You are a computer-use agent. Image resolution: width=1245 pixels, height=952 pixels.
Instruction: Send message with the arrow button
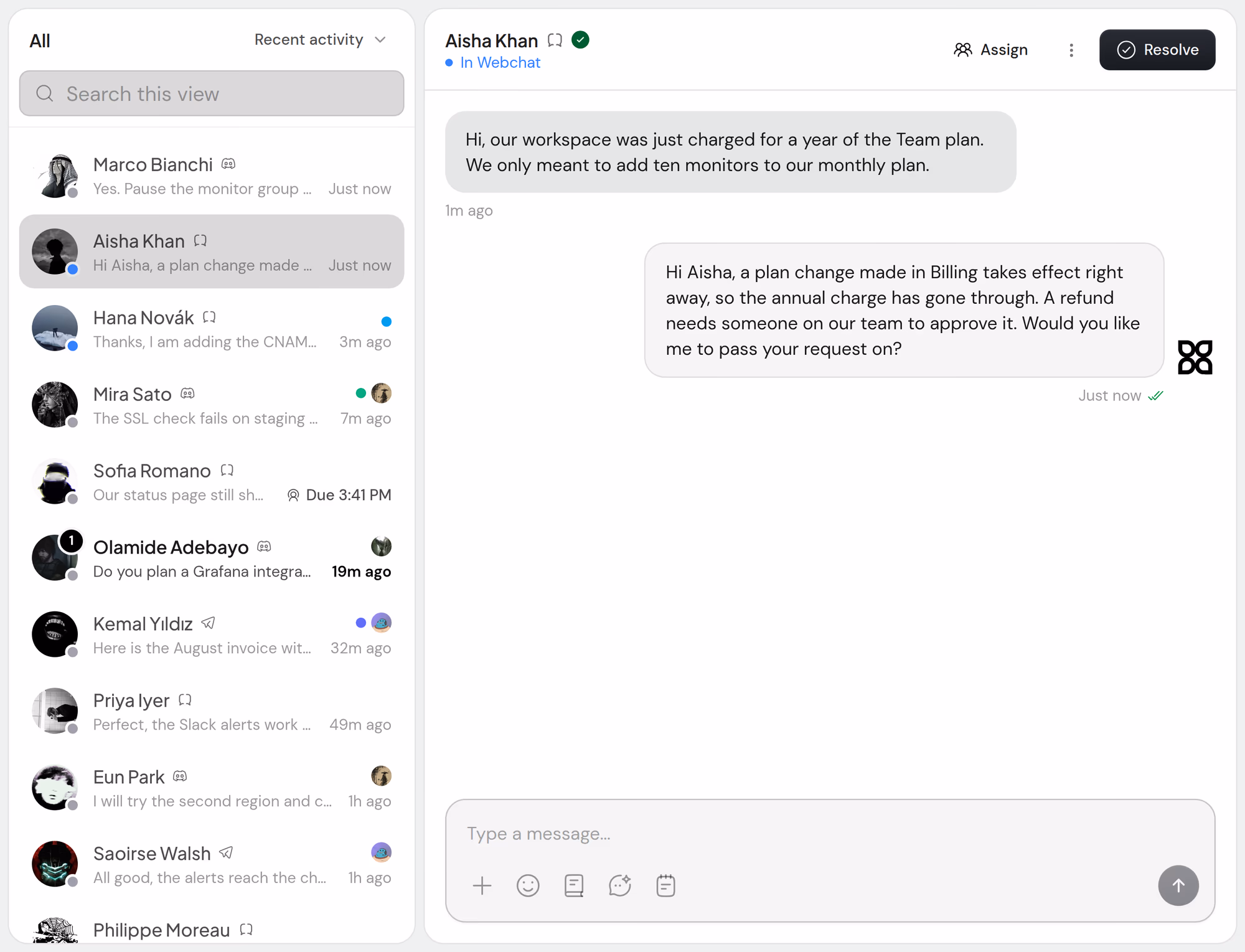[1178, 885]
